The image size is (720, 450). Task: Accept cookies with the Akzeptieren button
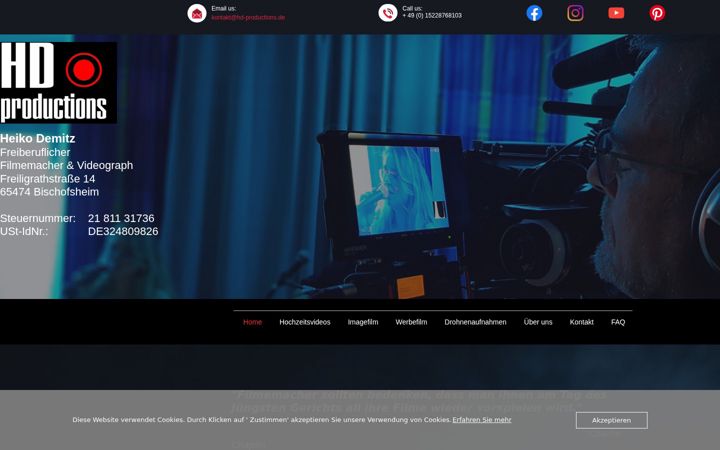click(x=612, y=420)
